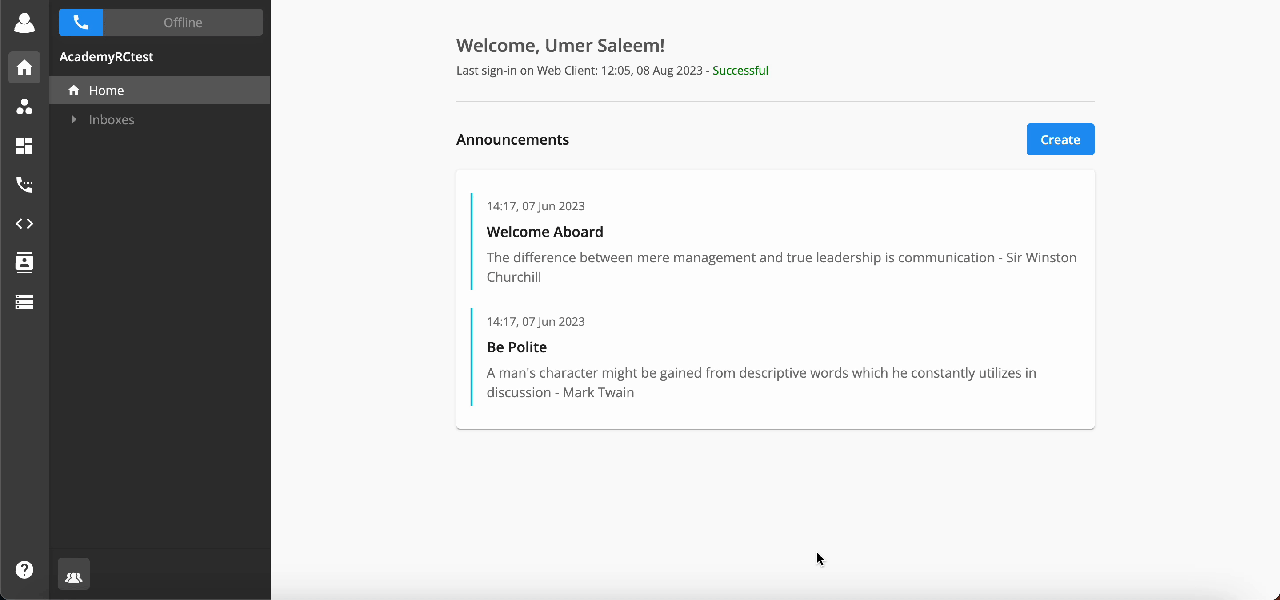Open the call activity phone icon
Screen dimensions: 1280x600
[24, 185]
